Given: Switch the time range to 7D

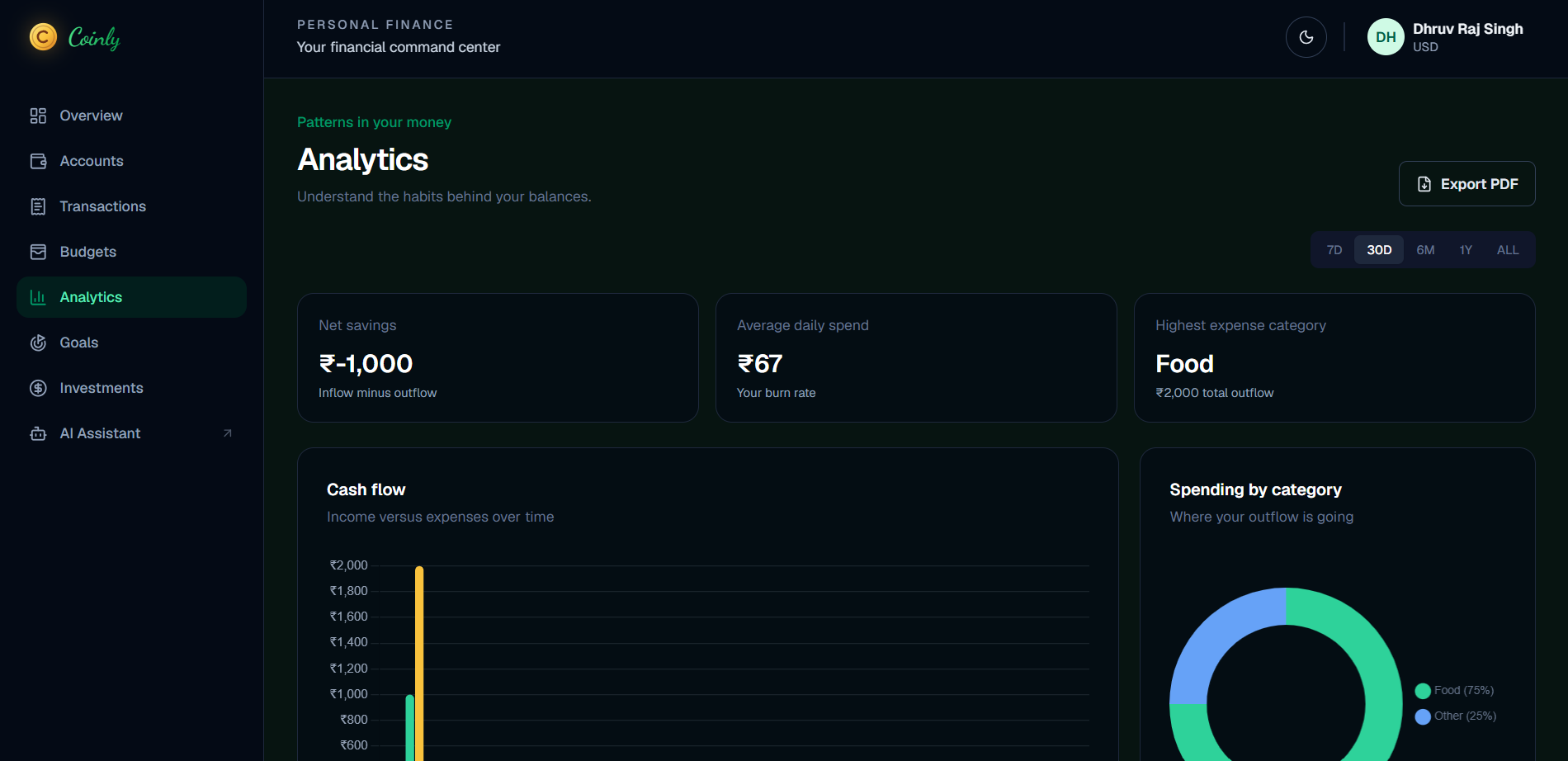Looking at the screenshot, I should pos(1334,250).
